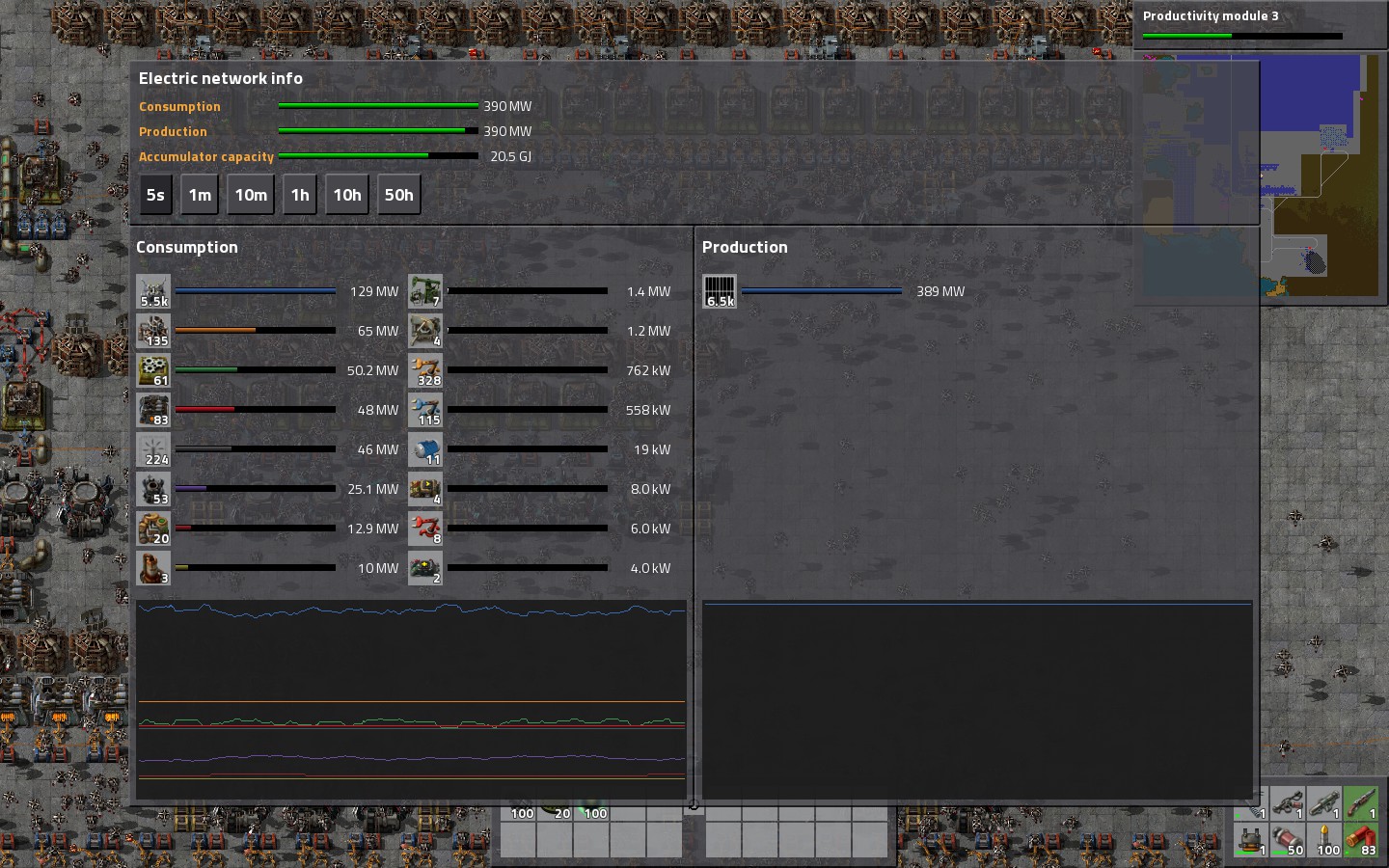The width and height of the screenshot is (1389, 868).
Task: Click the 20.5 GJ accumulator value
Action: coord(510,156)
